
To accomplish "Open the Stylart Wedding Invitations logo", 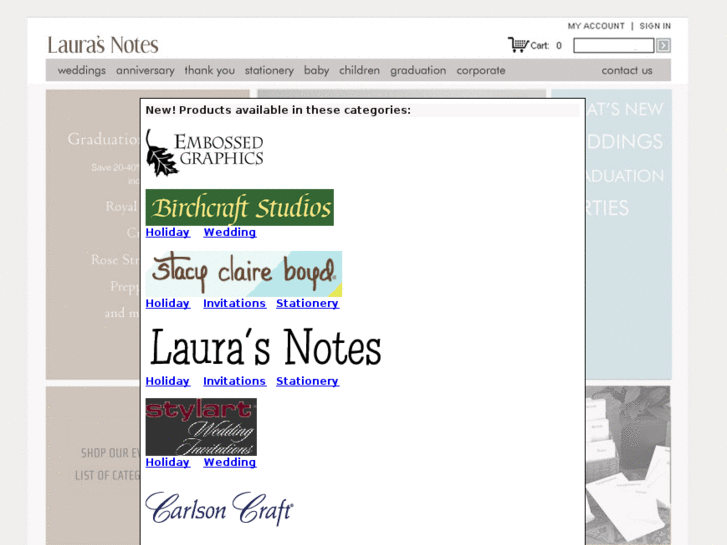I will 201,427.
